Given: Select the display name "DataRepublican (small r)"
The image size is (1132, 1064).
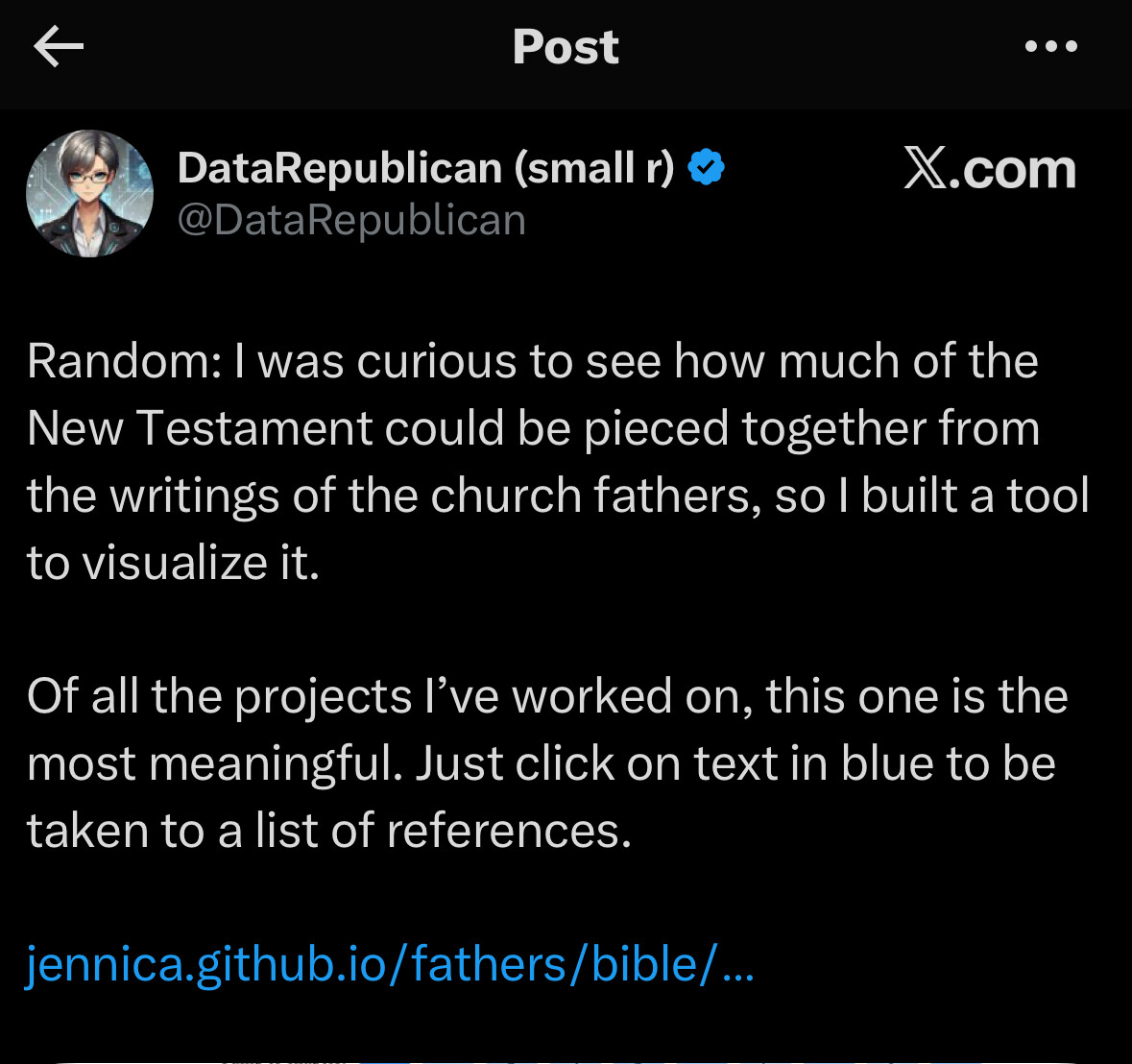Looking at the screenshot, I should [x=425, y=168].
